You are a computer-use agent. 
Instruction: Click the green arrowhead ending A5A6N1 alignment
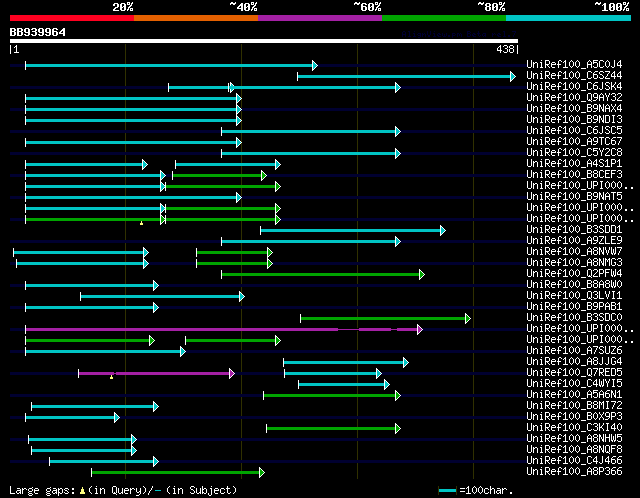point(398,396)
